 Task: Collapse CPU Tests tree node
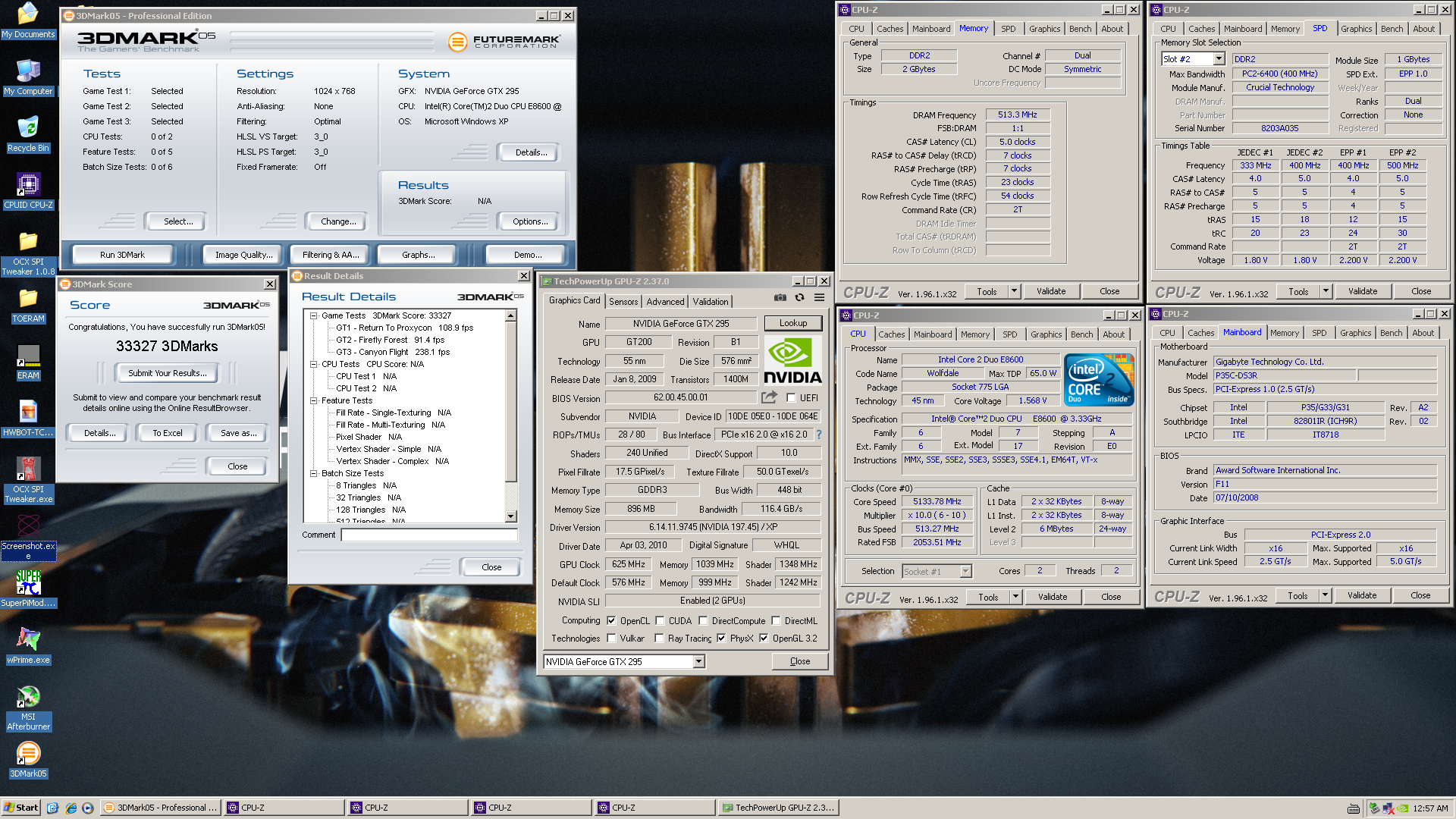pos(313,364)
